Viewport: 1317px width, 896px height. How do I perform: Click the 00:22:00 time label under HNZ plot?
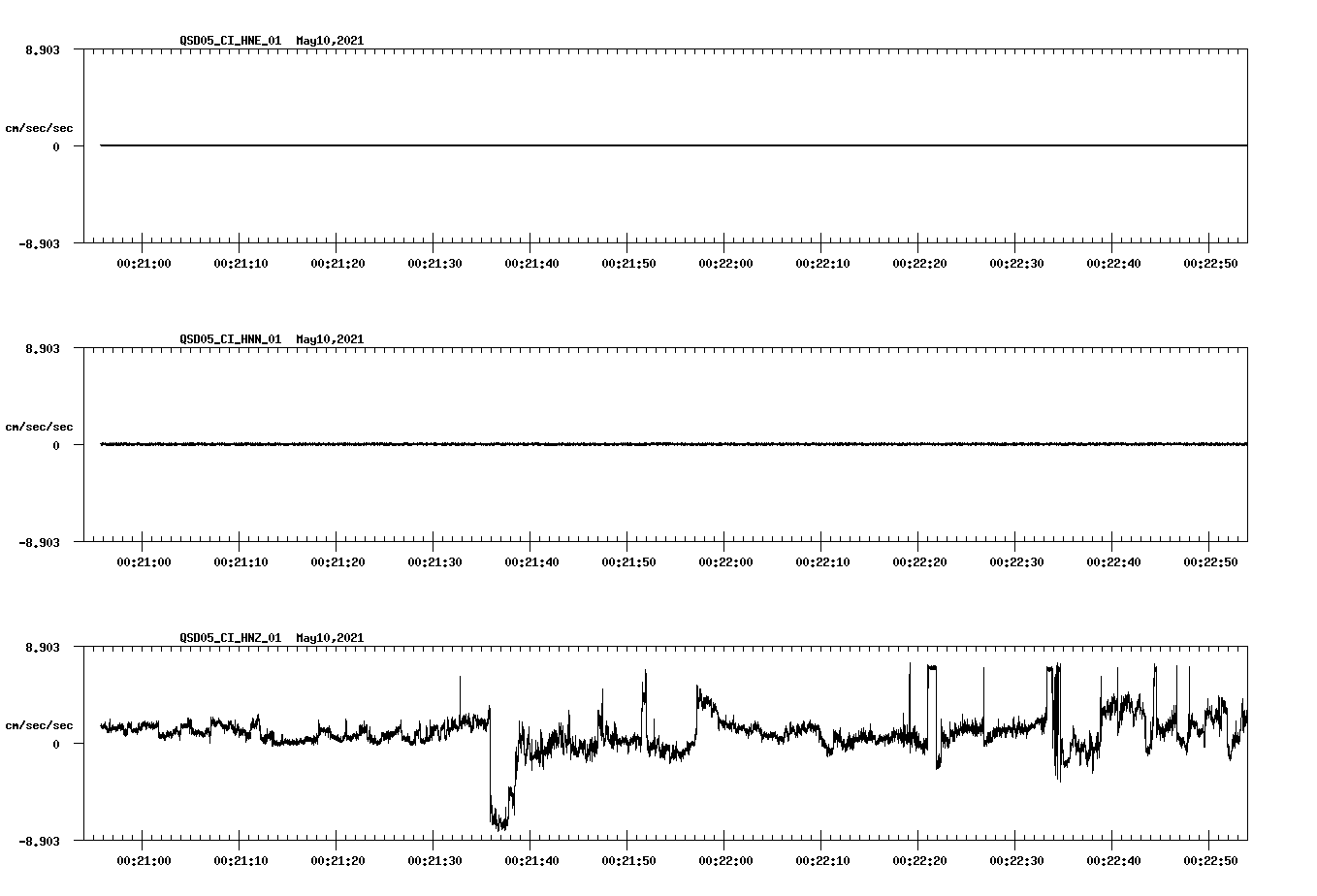[725, 861]
